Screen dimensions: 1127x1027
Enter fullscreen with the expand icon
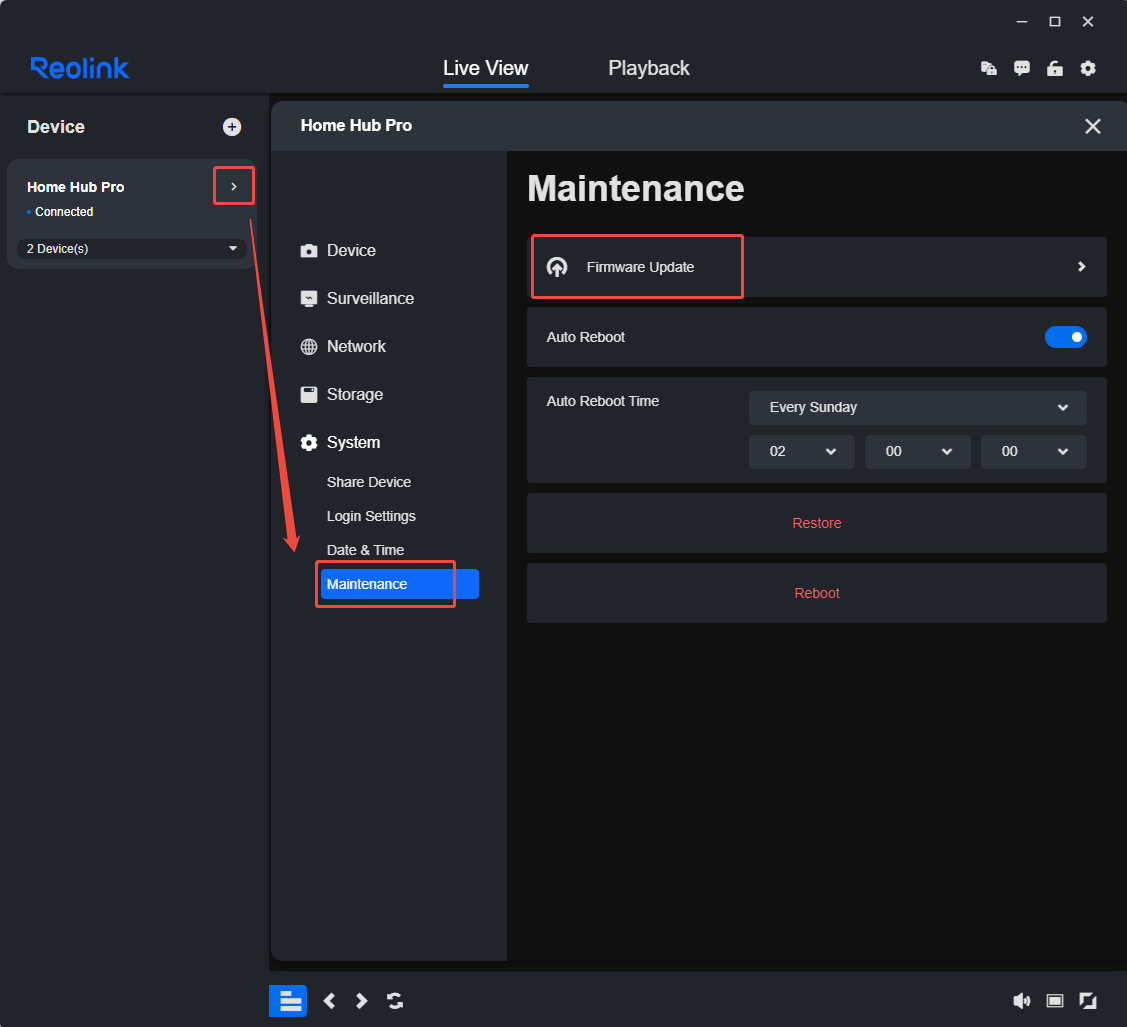coord(1087,1001)
